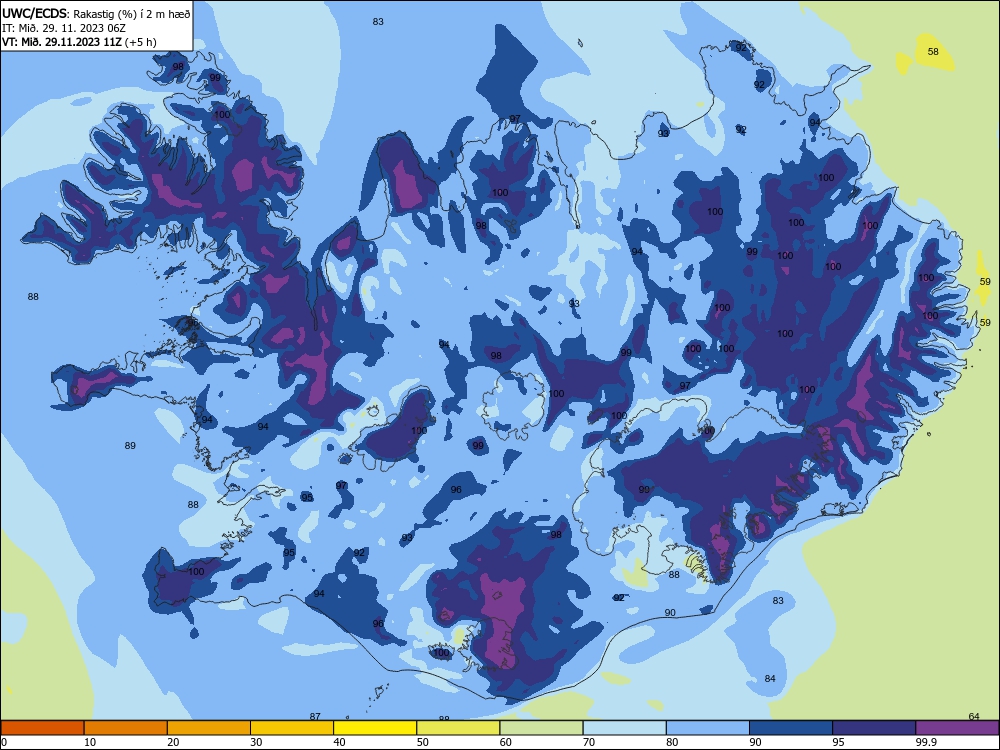Image resolution: width=1000 pixels, height=750 pixels.
Task: Click the legend tick label '30'
Action: click(x=256, y=742)
